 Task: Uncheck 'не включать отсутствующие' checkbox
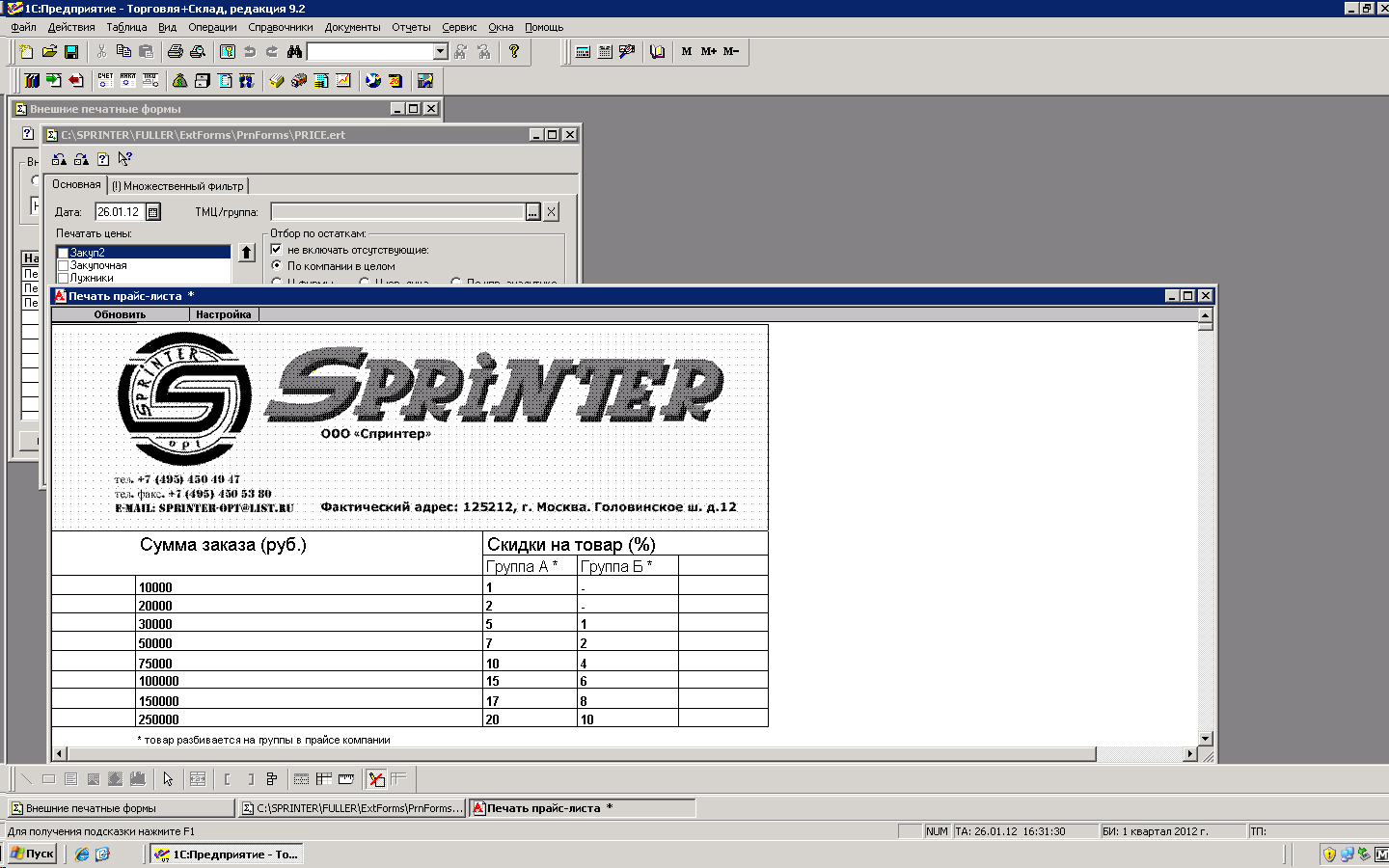pos(277,250)
